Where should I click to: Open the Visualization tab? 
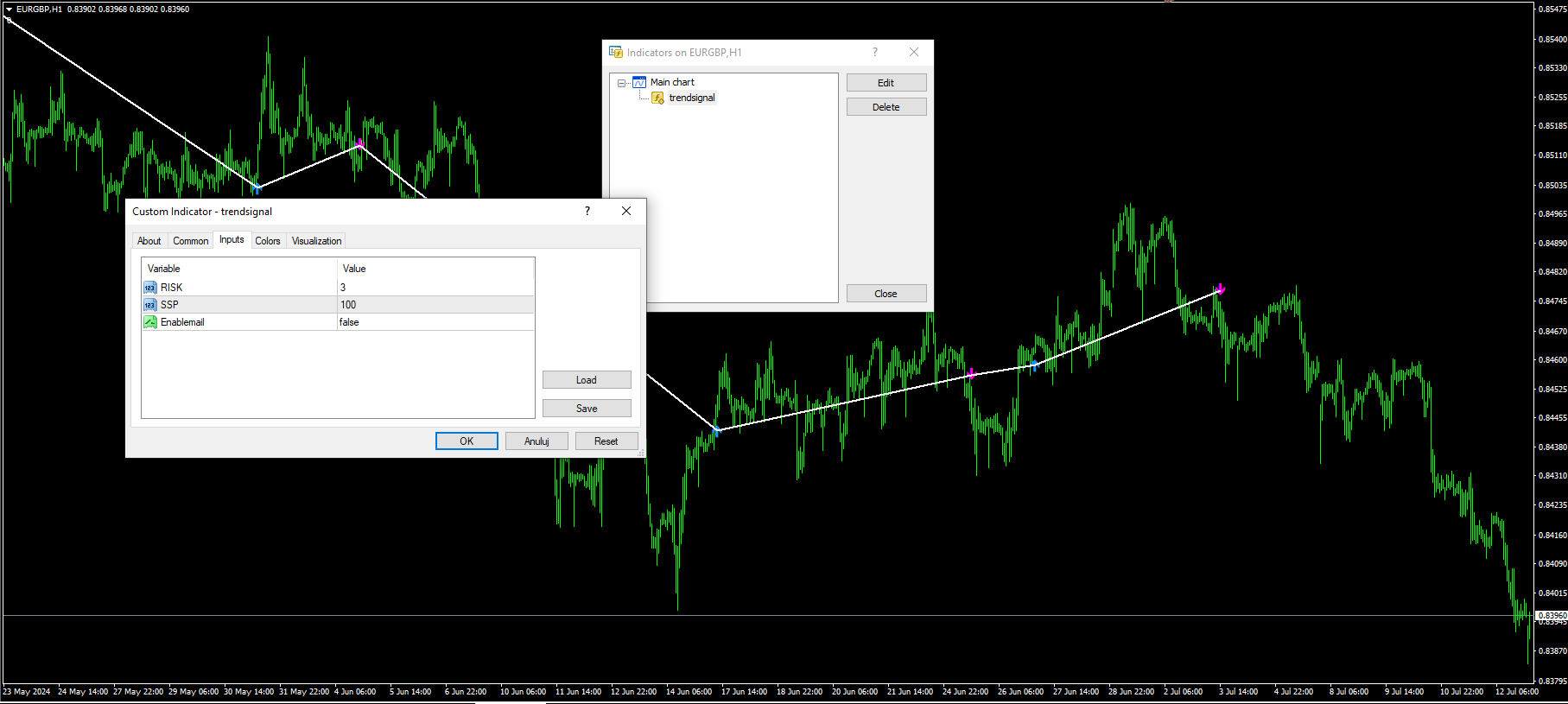click(x=316, y=241)
